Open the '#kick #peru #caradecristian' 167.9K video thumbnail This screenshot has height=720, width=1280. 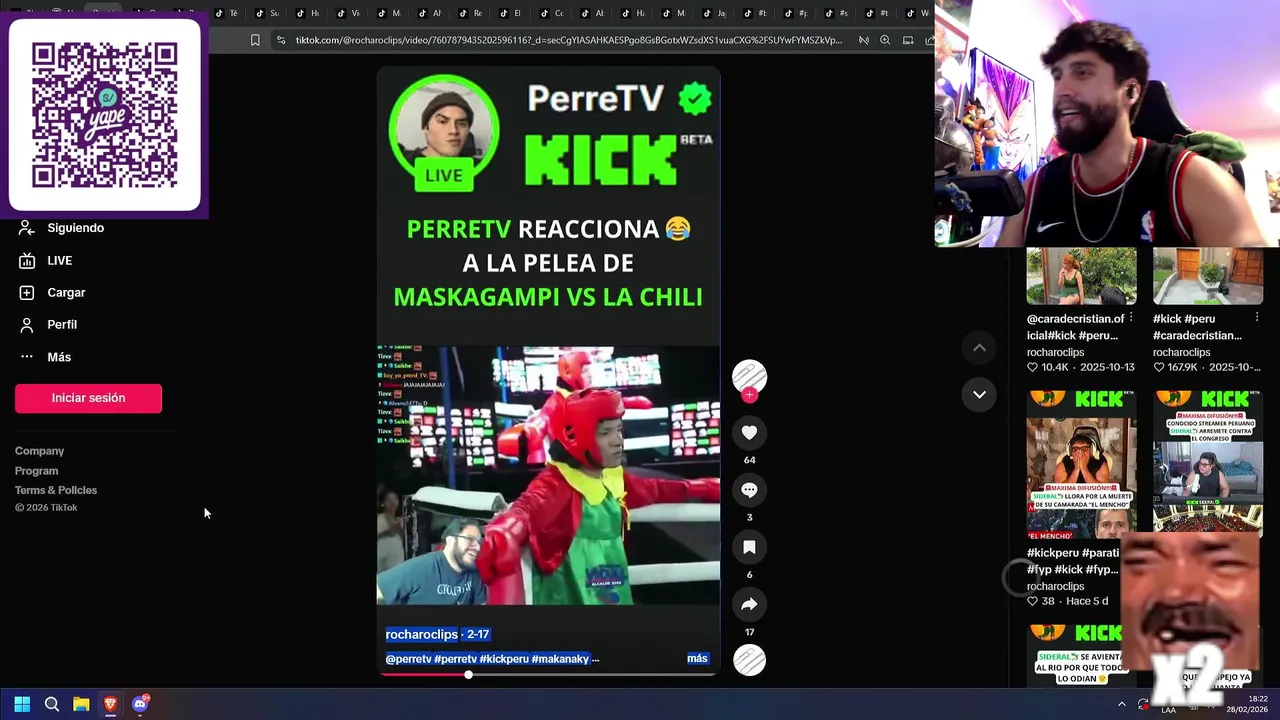[x=1207, y=276]
